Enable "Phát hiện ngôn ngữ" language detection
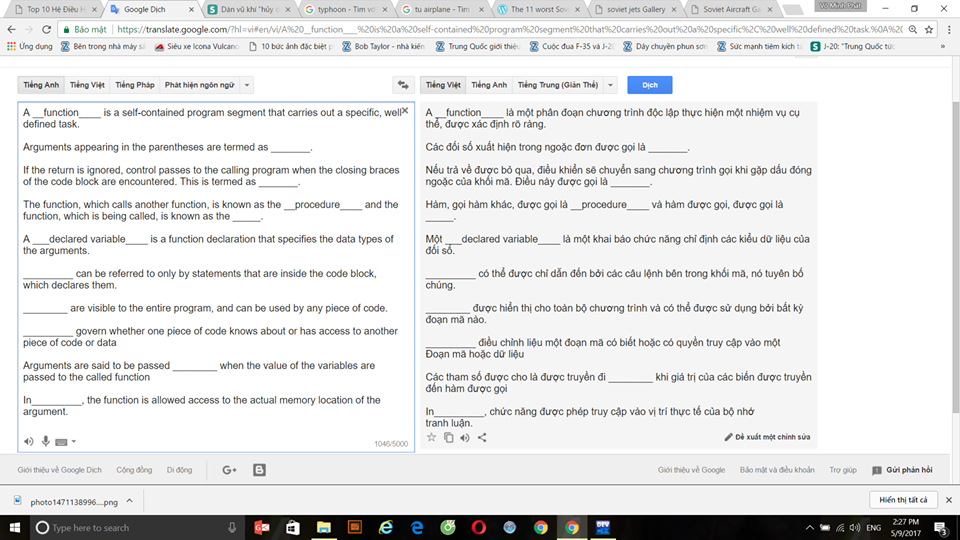Image resolution: width=960 pixels, height=540 pixels. [199, 85]
